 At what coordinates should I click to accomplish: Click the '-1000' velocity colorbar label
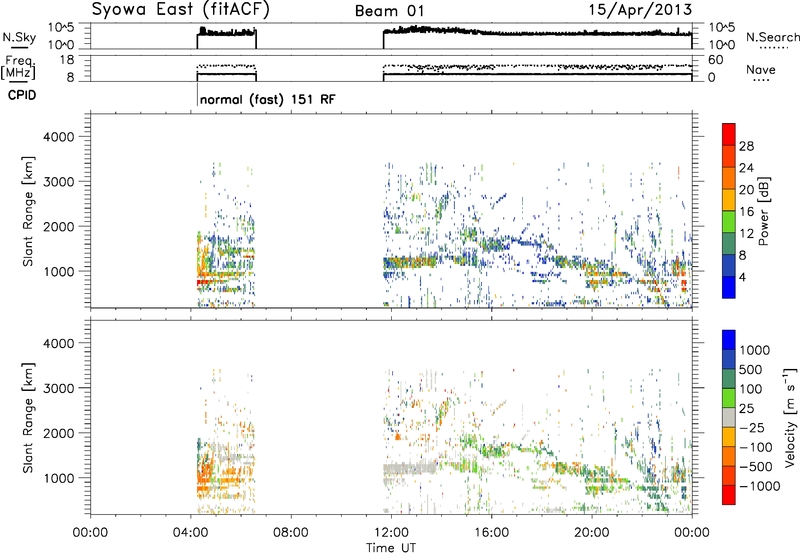tap(760, 486)
